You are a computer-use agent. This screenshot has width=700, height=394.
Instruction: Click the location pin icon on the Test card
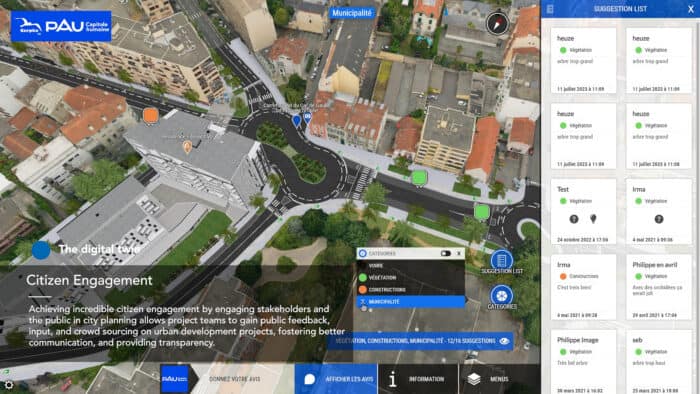click(x=593, y=219)
